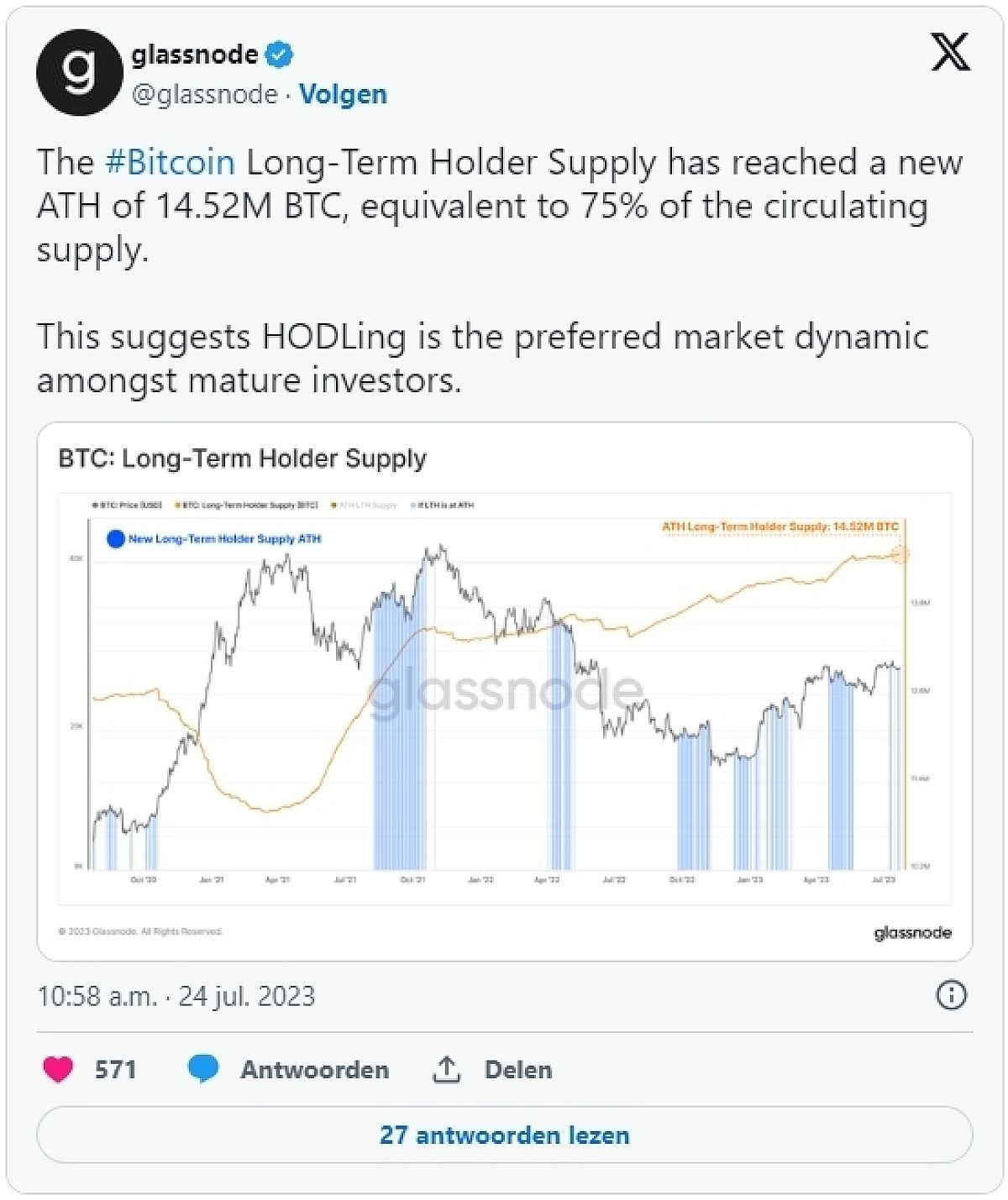Follow glassnode via Volgen link
This screenshot has height=1200, width=1008.
click(x=343, y=94)
